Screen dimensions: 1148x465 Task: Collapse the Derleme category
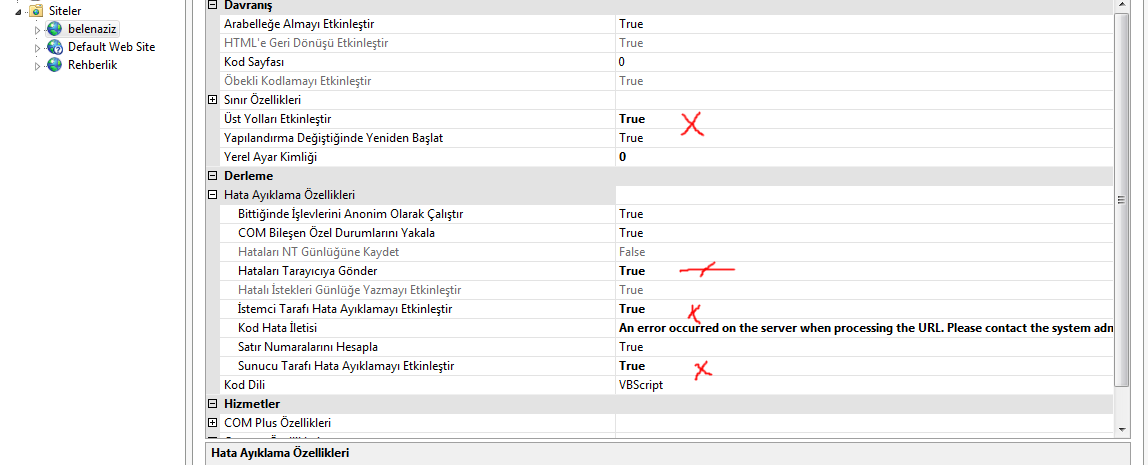[212, 176]
